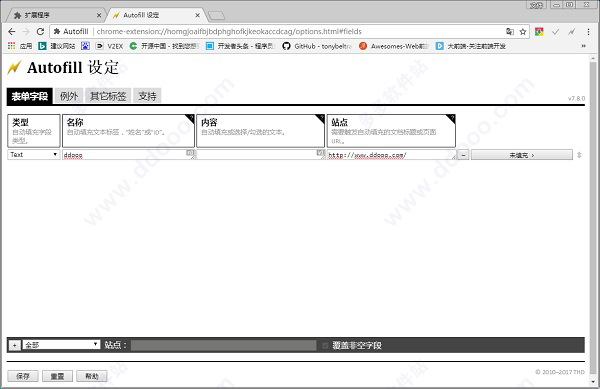Reload the Autofill options page
600x389 pixels.
point(40,31)
